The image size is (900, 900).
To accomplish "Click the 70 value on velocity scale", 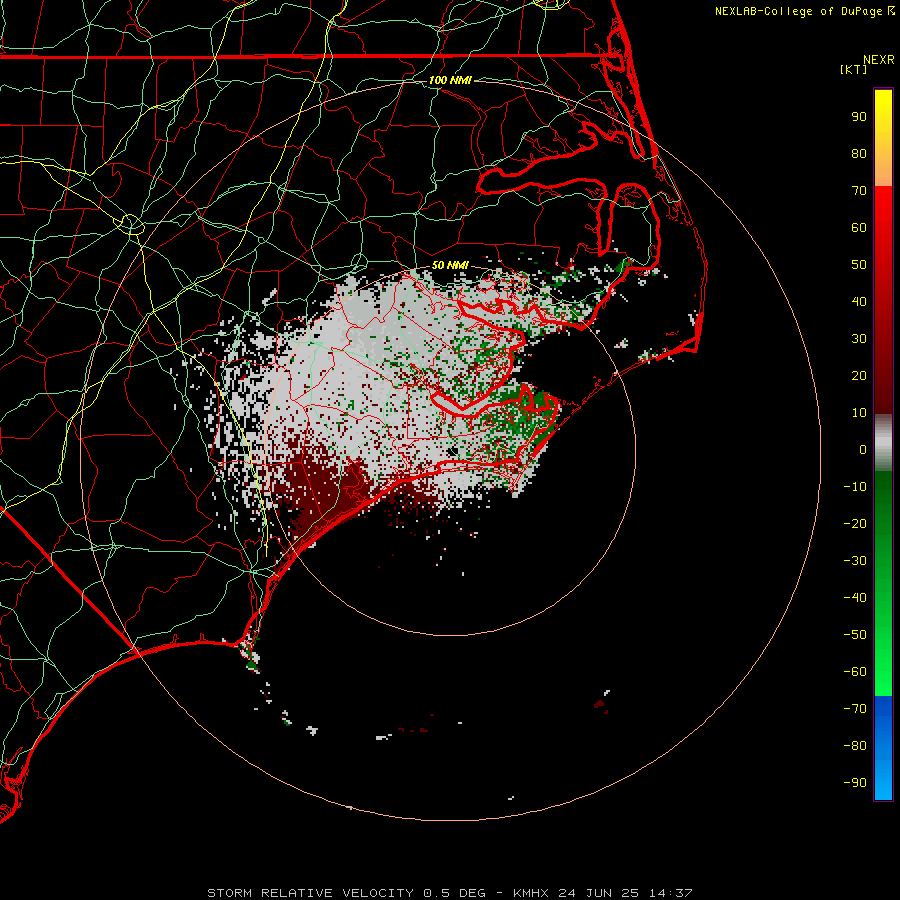I will point(859,191).
